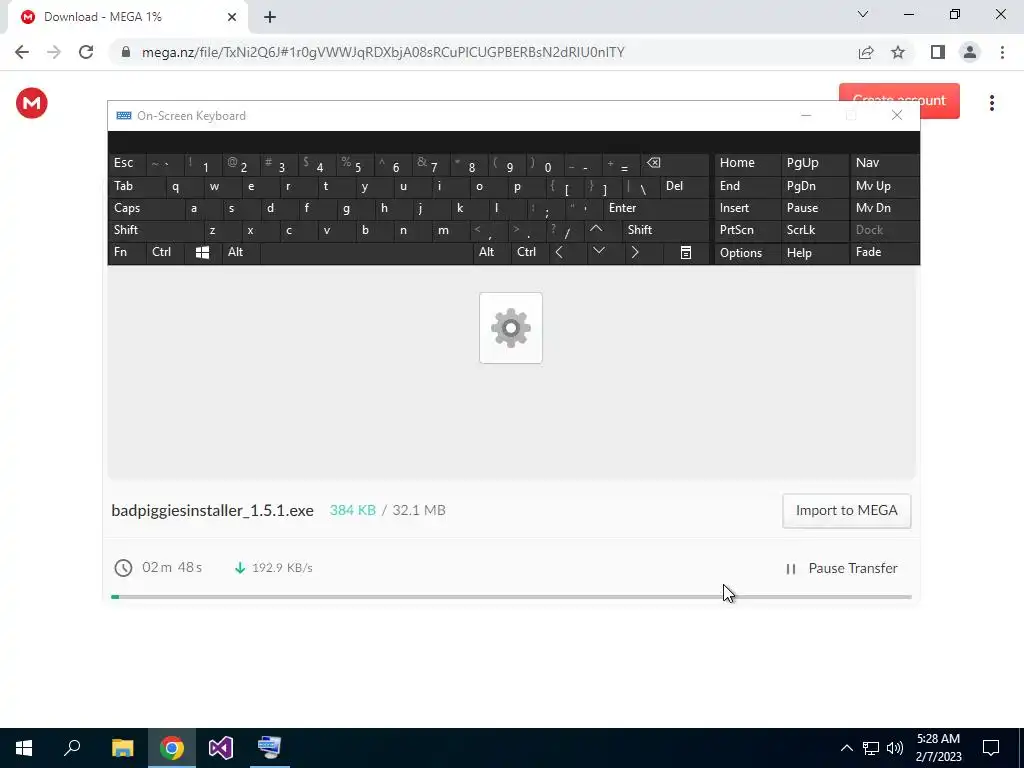Open Chrome side panel
Screen dimensions: 1024x768
938,52
